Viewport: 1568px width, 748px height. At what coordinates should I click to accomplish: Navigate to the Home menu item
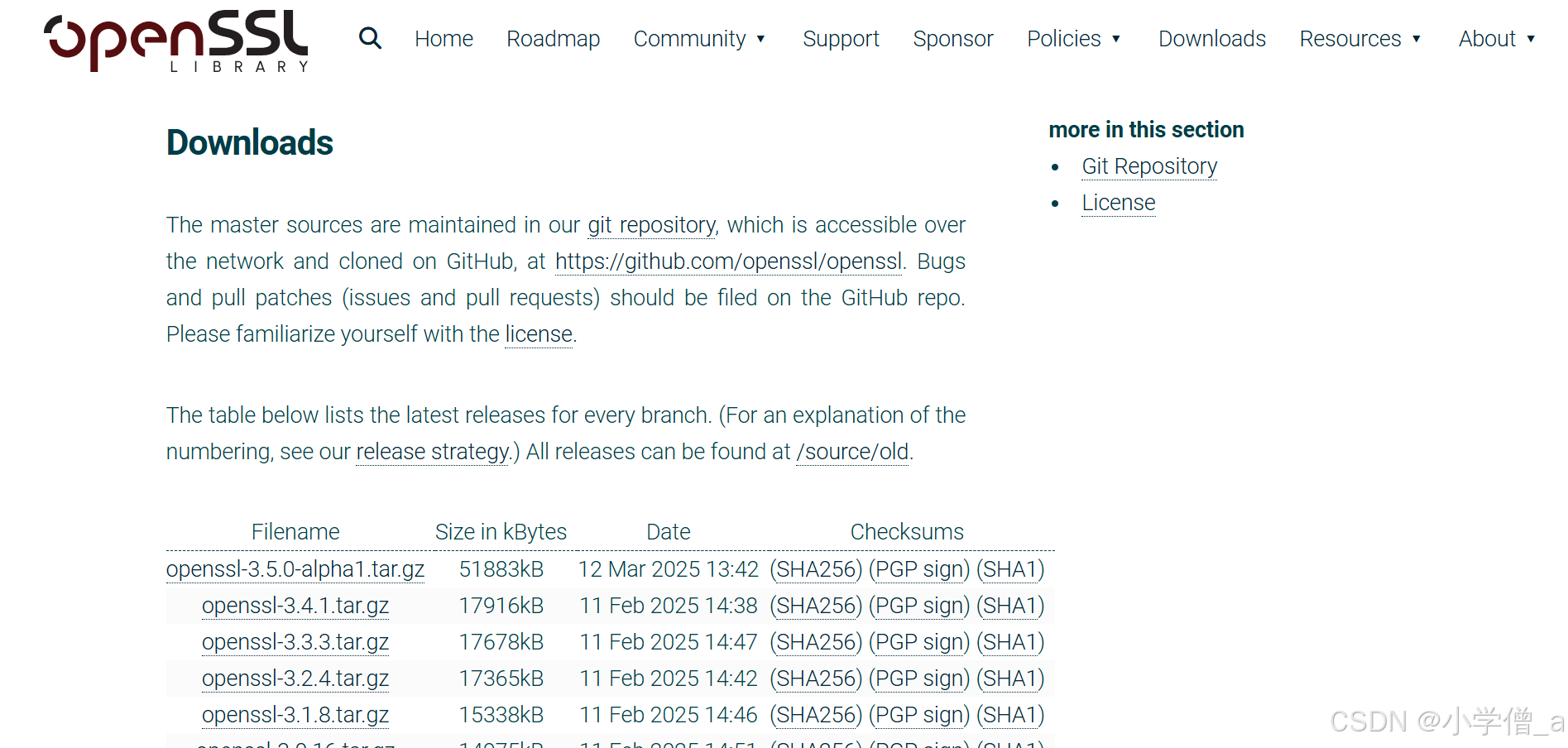coord(444,38)
